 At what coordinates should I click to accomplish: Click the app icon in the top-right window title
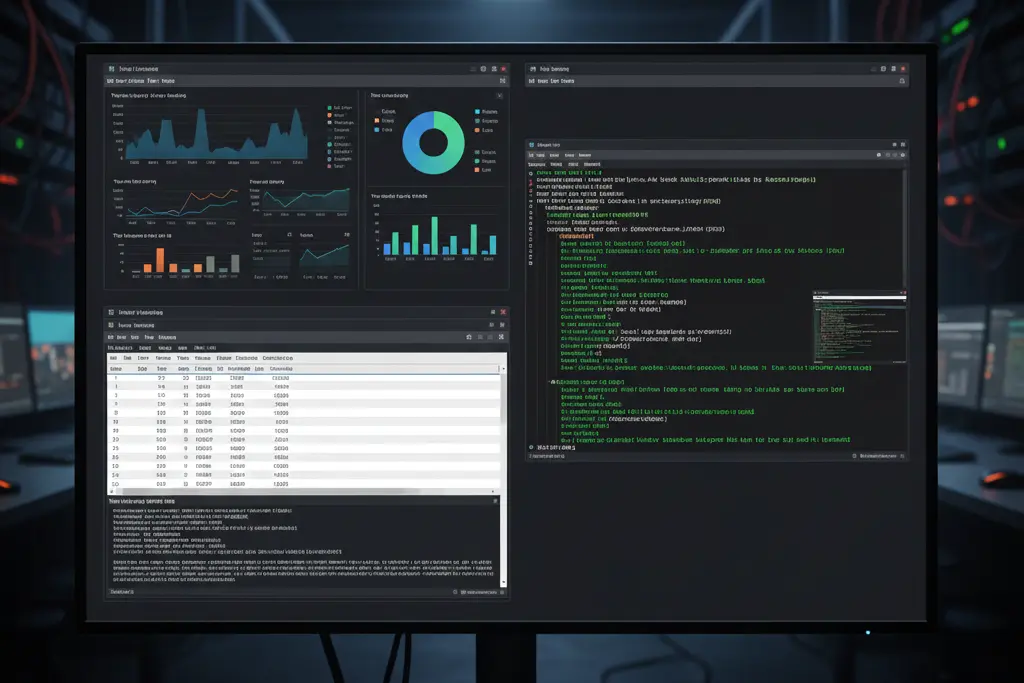click(533, 69)
